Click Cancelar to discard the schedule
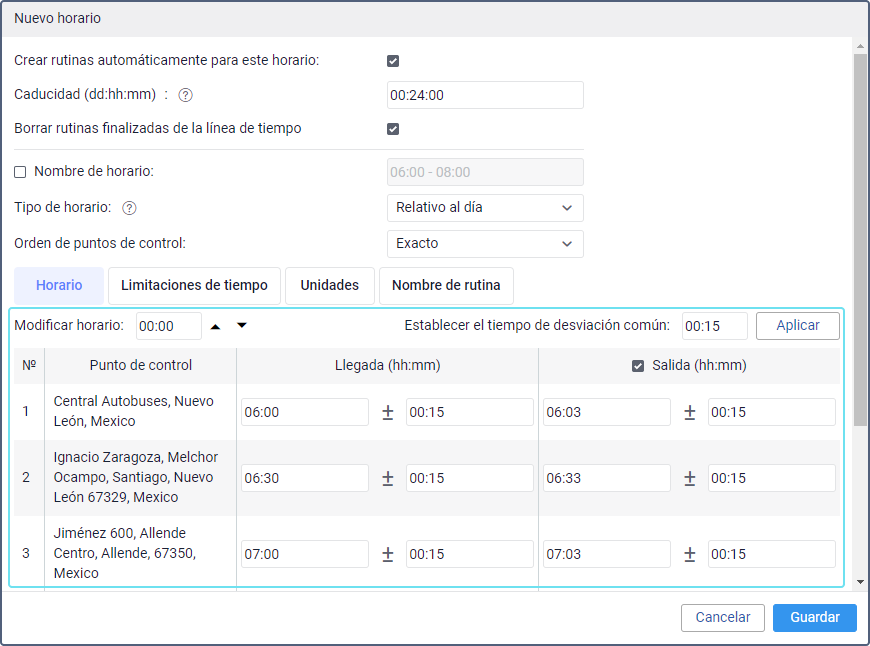 coord(722,617)
